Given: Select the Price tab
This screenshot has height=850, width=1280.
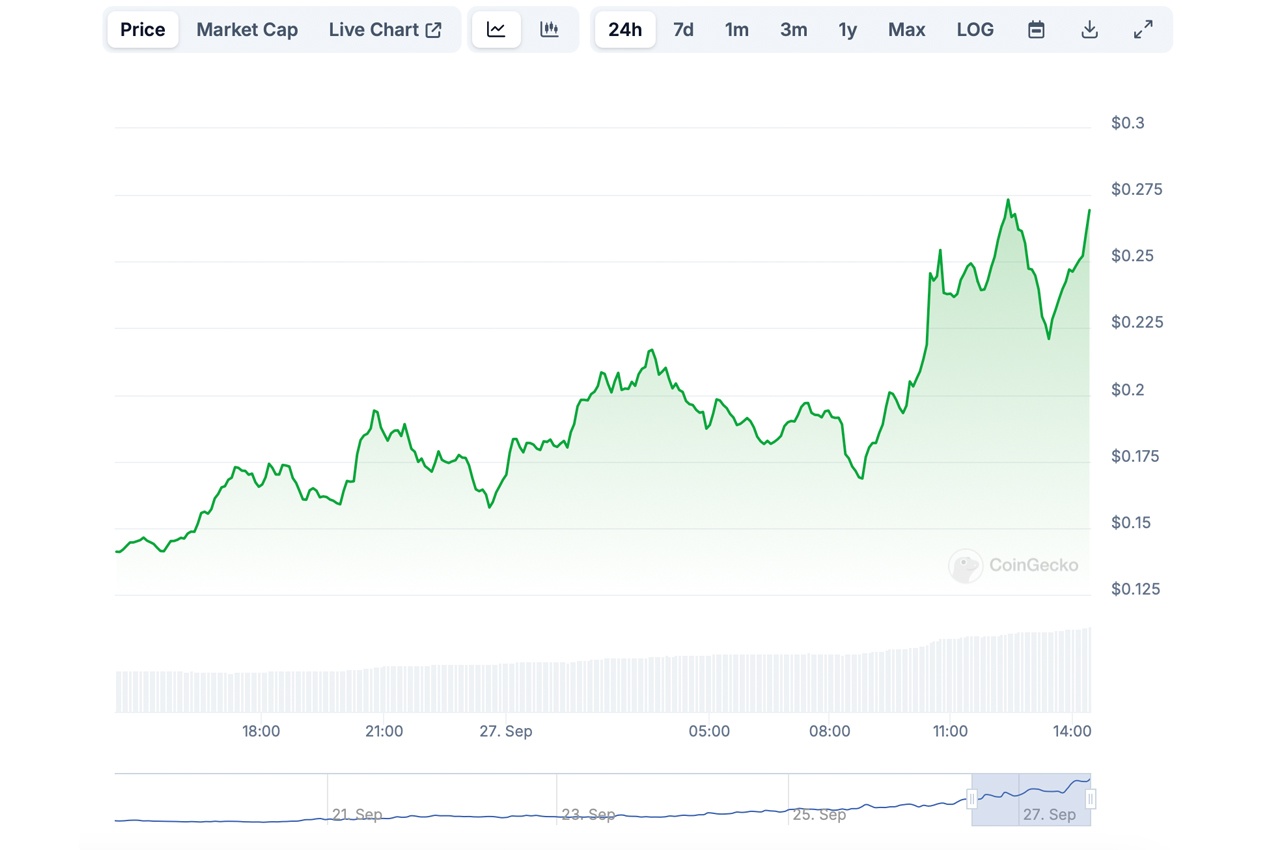Looking at the screenshot, I should [x=142, y=29].
